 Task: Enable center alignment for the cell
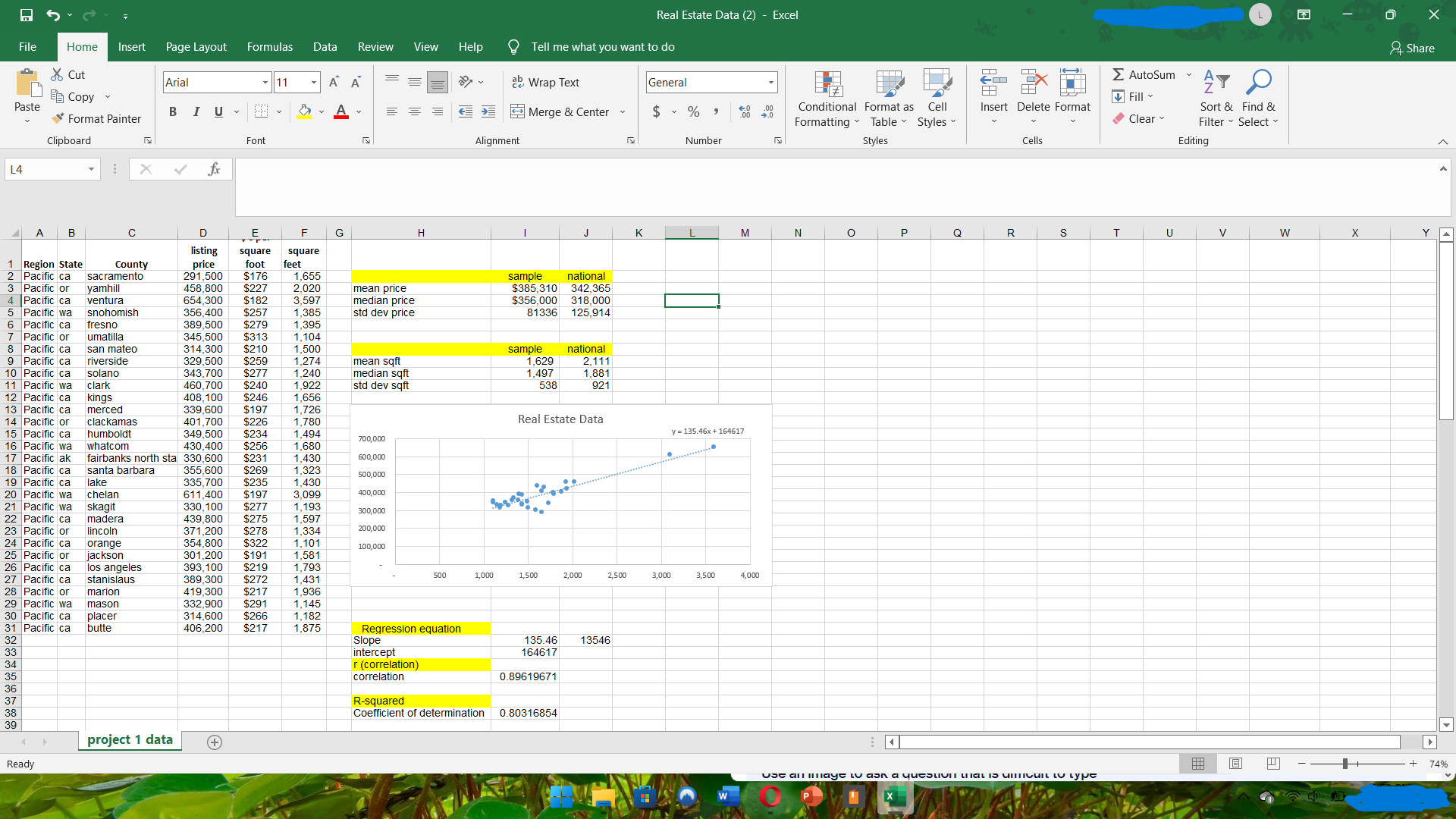point(414,111)
